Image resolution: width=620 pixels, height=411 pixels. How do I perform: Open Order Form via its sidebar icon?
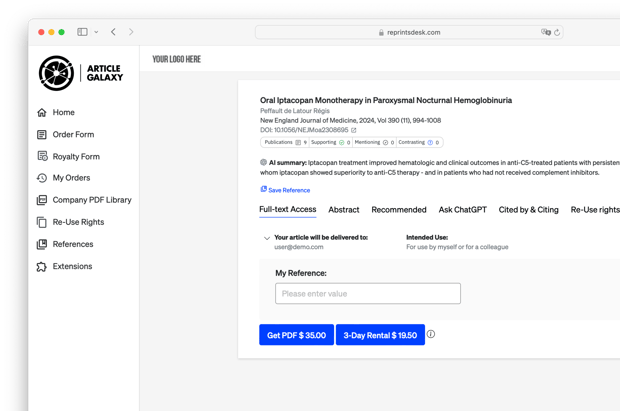[42, 135]
